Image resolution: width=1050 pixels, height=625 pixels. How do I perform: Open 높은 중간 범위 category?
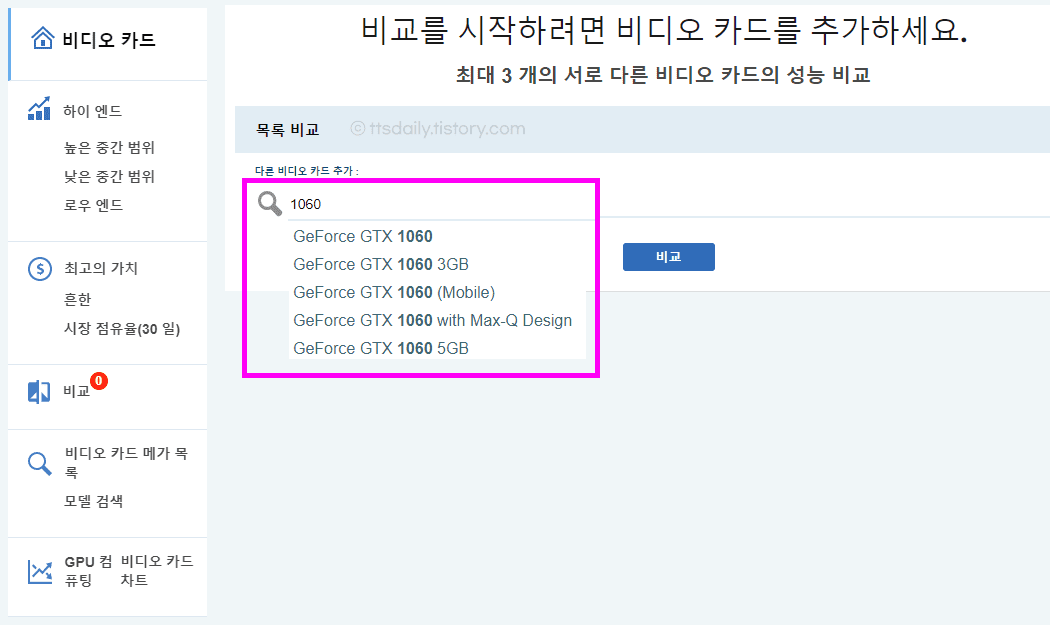(109, 147)
